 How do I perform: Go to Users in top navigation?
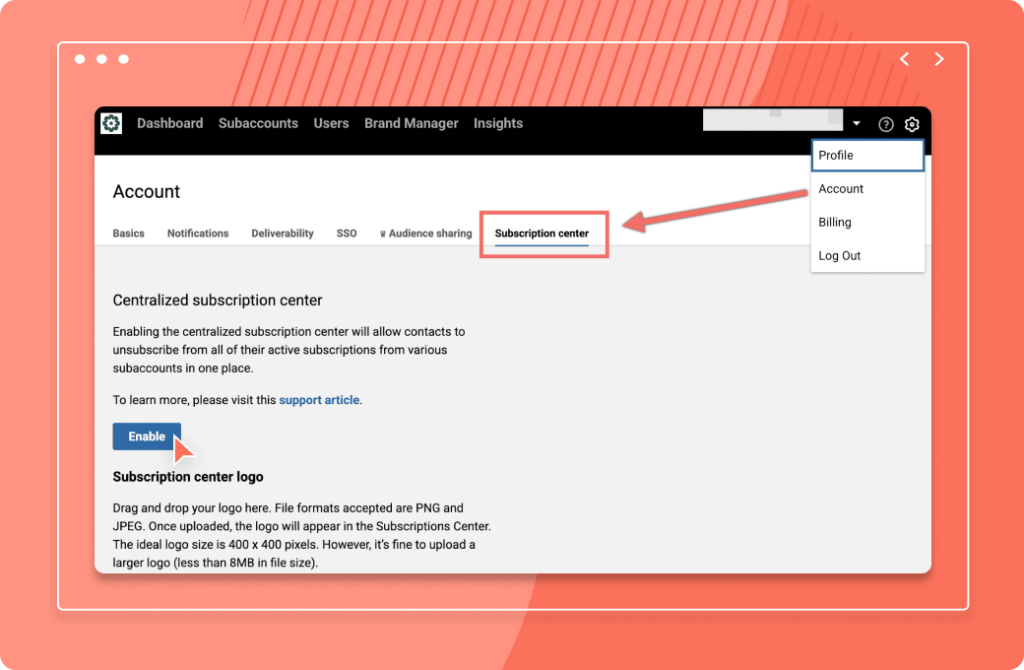click(x=331, y=123)
